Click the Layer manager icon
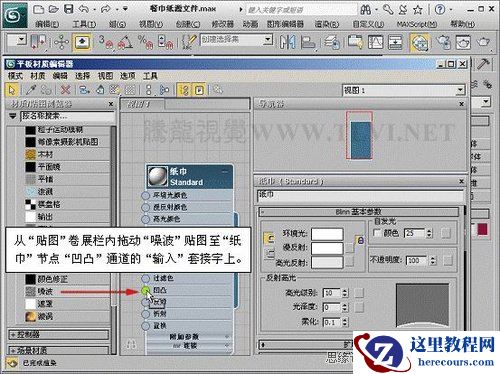500x374 pixels. (x=332, y=43)
